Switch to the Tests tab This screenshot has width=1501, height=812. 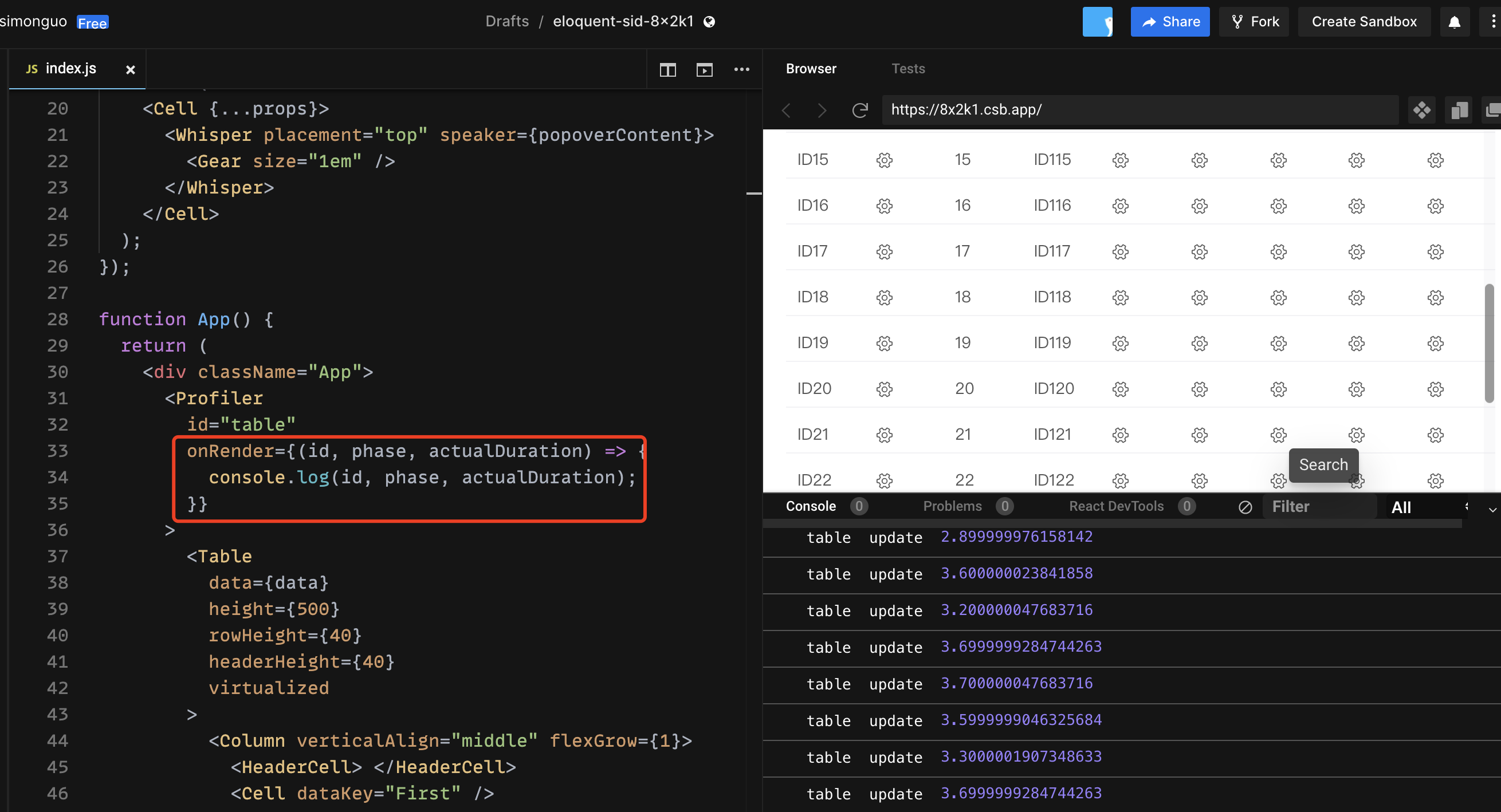(908, 69)
